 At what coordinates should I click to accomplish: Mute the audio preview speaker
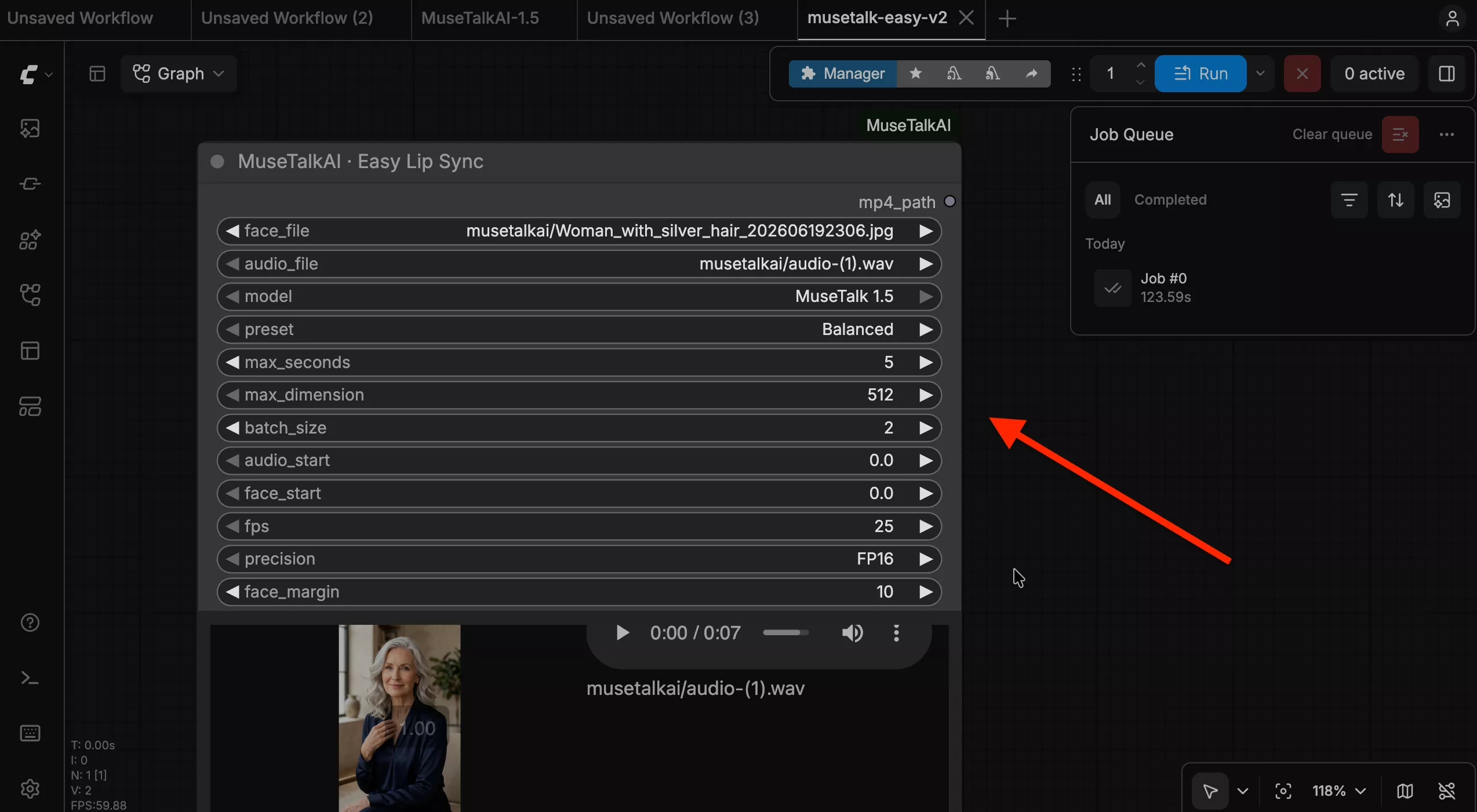(852, 633)
